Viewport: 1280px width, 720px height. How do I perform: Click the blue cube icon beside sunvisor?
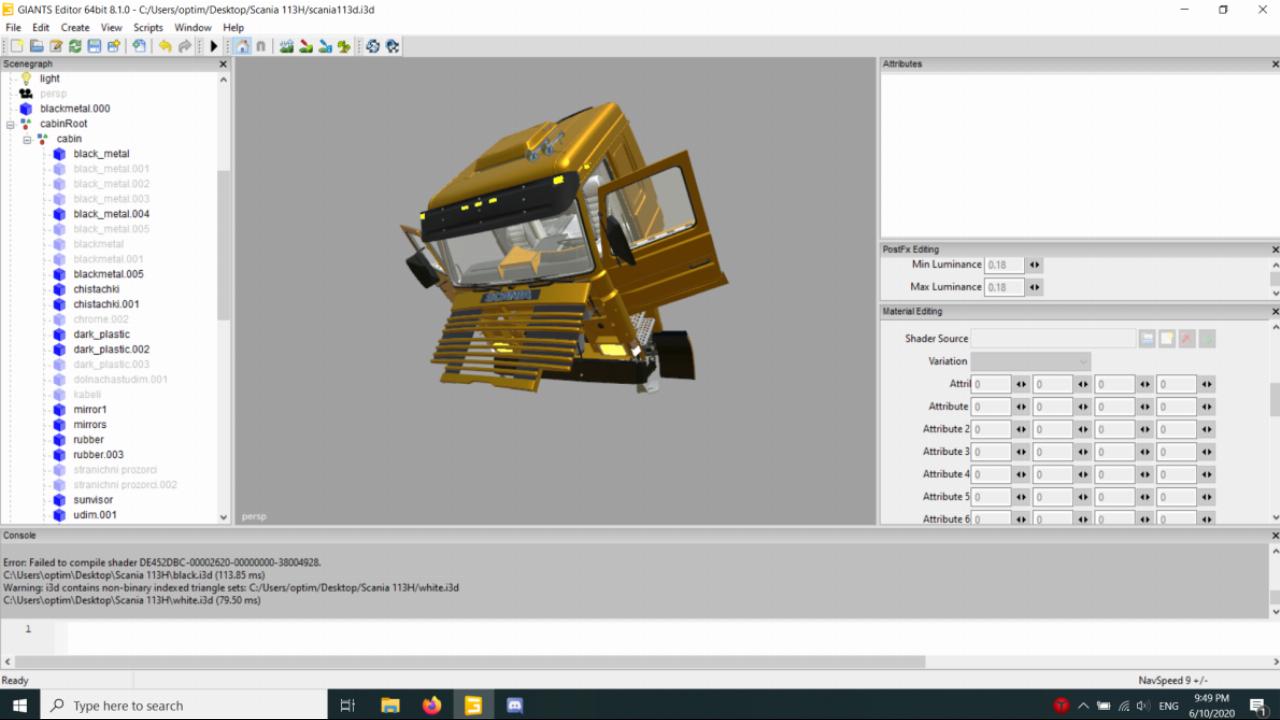click(59, 500)
